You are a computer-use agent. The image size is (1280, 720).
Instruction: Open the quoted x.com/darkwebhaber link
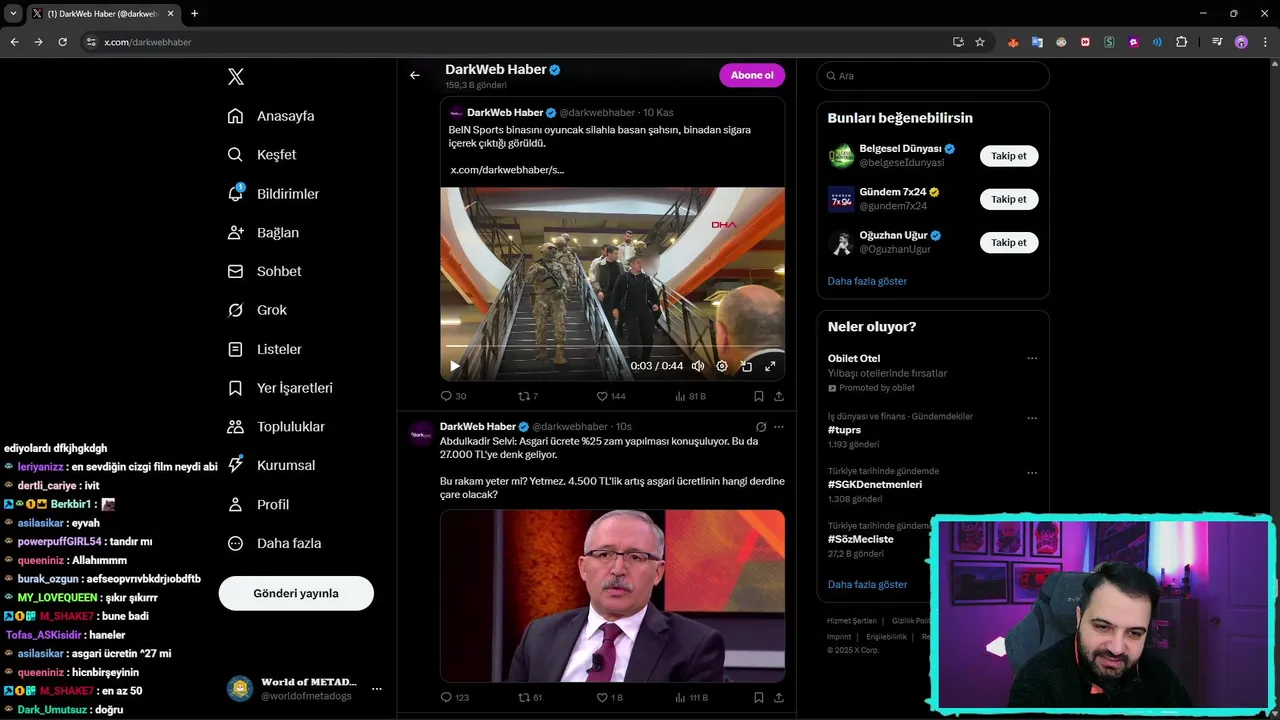pos(507,170)
